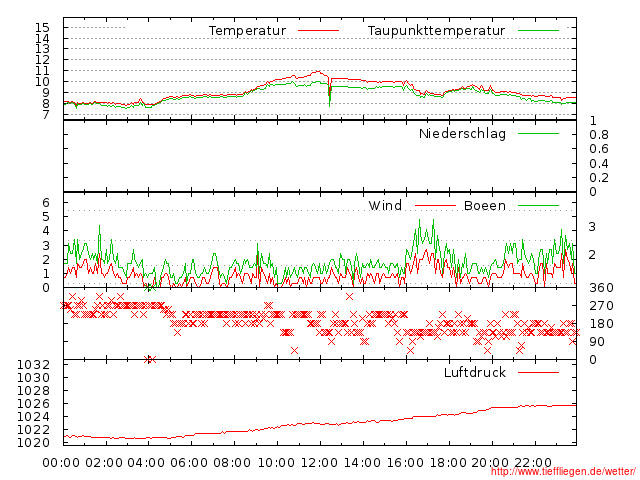Click the 0.8 precipitation axis value
640x480 pixels.
(x=599, y=135)
